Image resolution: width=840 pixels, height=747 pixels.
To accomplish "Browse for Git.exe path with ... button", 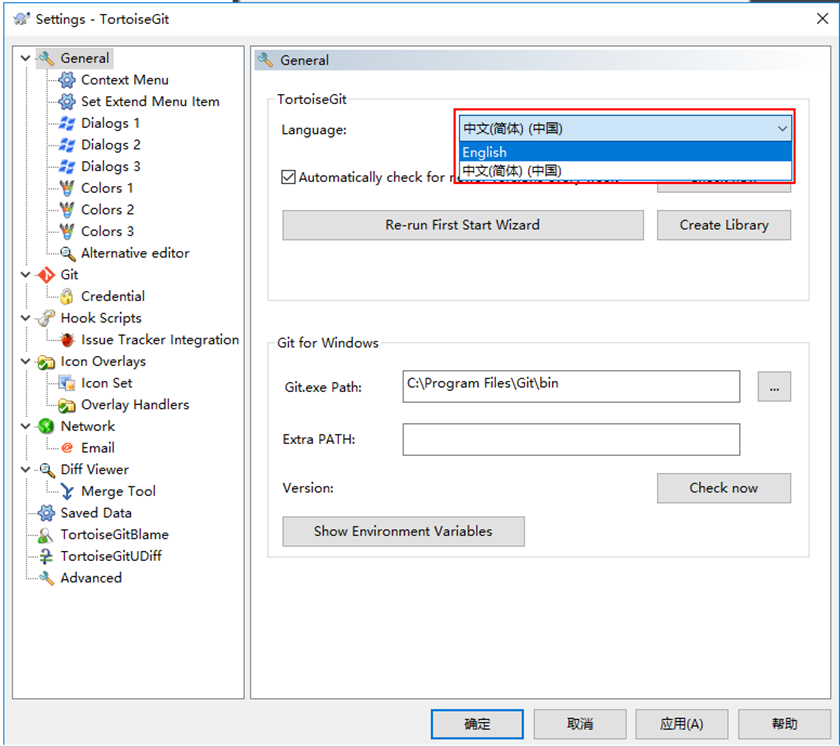I will [774, 386].
